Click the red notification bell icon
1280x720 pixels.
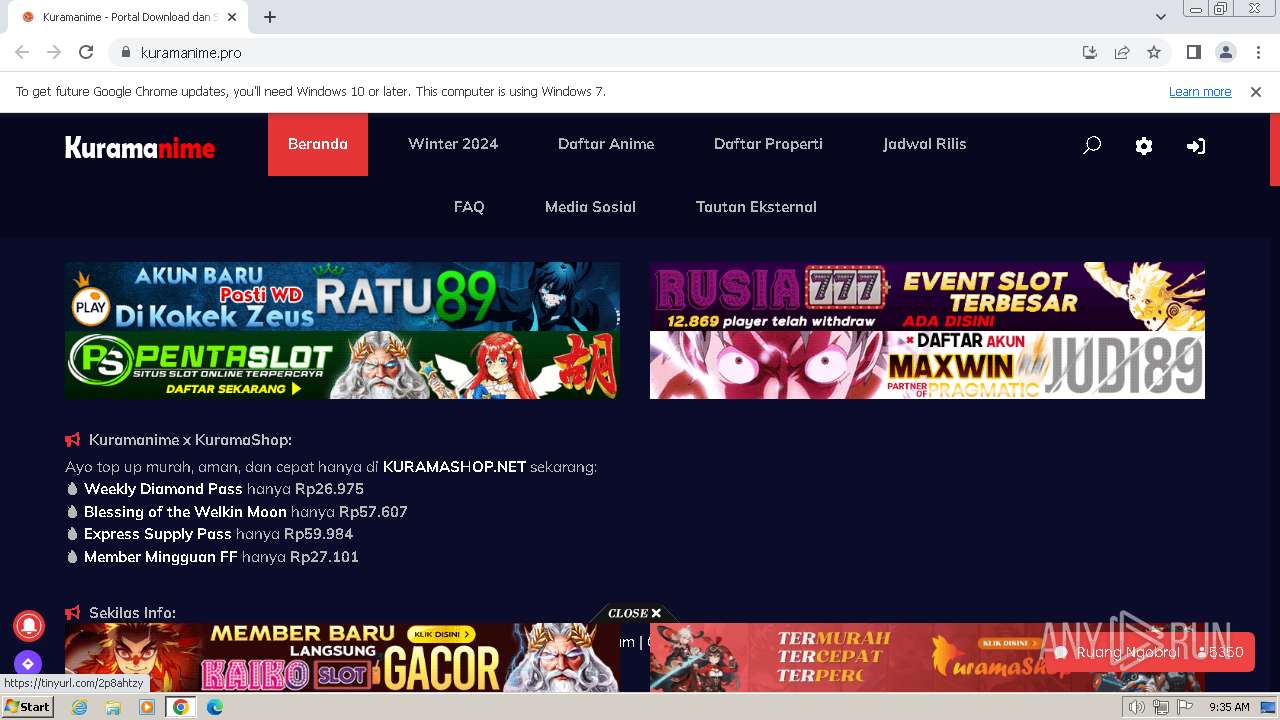pos(28,625)
